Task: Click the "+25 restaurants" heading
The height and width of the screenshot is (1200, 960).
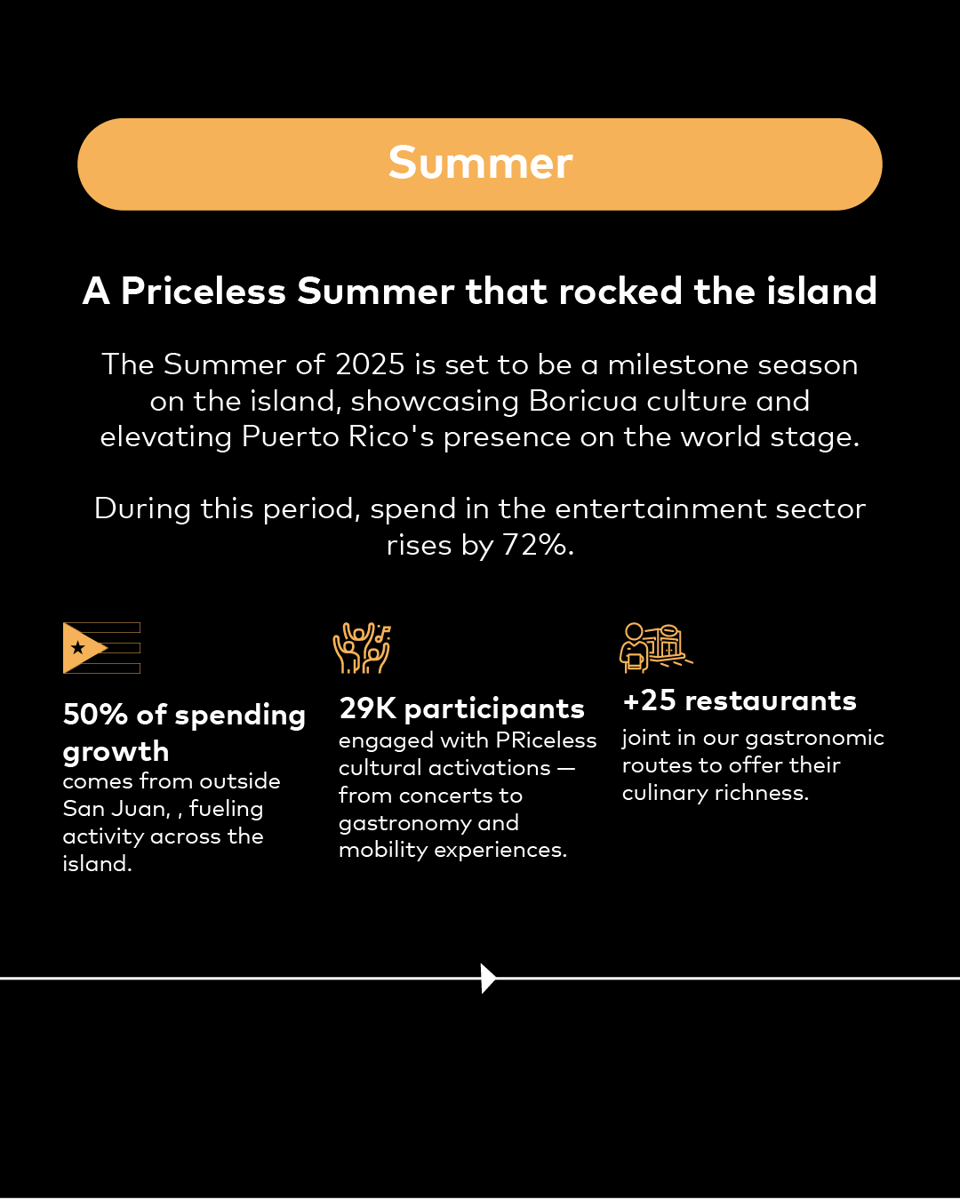Action: click(739, 700)
